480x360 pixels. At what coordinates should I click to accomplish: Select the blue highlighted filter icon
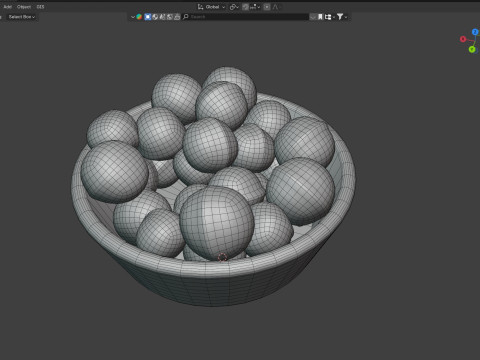click(148, 17)
